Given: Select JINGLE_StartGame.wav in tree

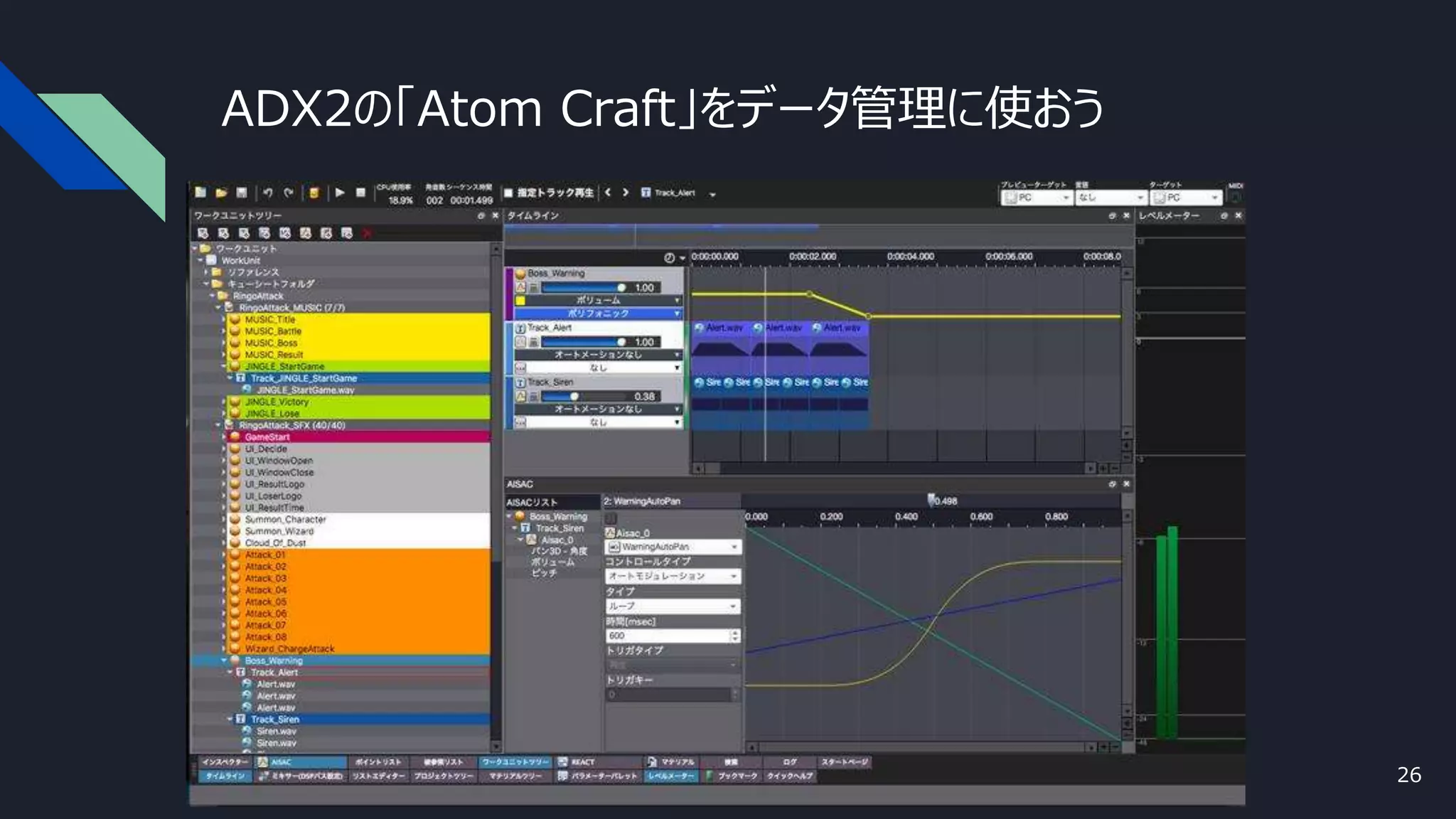Looking at the screenshot, I should point(306,390).
